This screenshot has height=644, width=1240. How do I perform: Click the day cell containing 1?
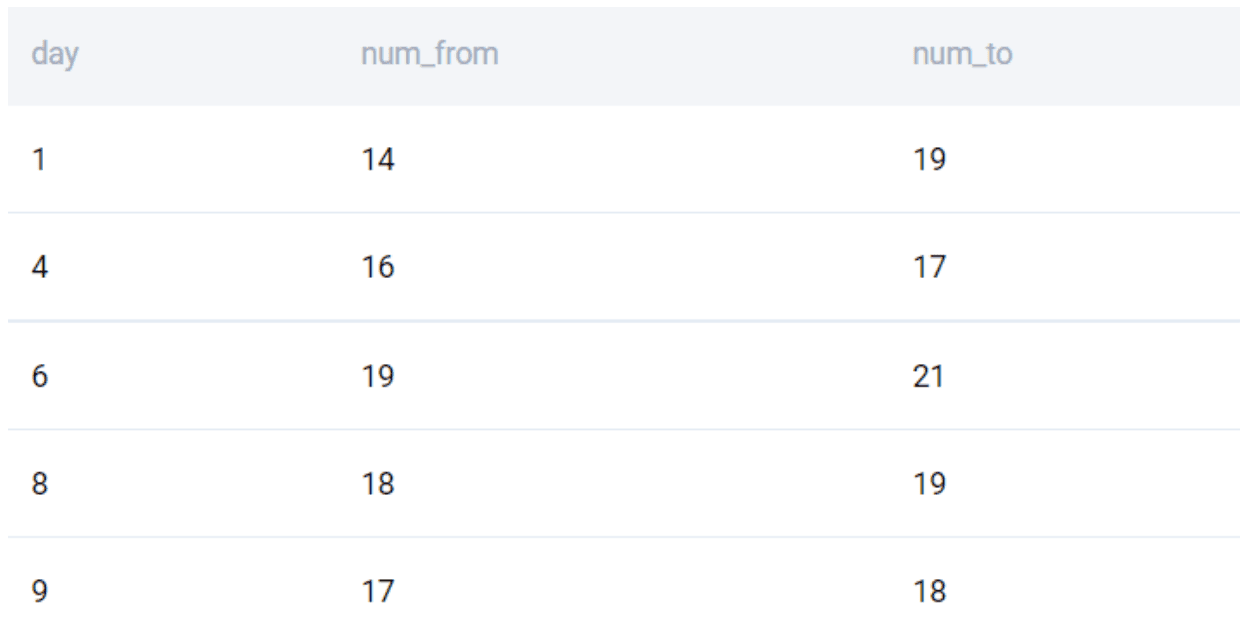click(39, 160)
